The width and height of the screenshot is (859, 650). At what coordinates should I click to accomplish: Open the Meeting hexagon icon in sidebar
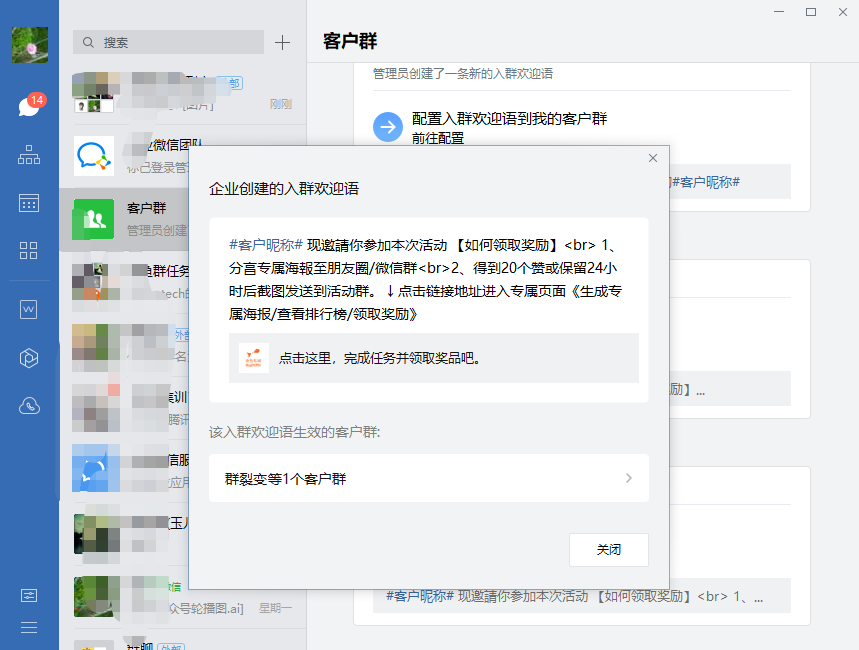(29, 357)
